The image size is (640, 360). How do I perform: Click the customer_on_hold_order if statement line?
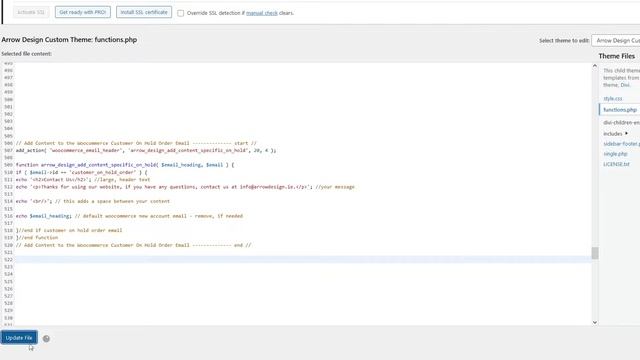tap(81, 172)
